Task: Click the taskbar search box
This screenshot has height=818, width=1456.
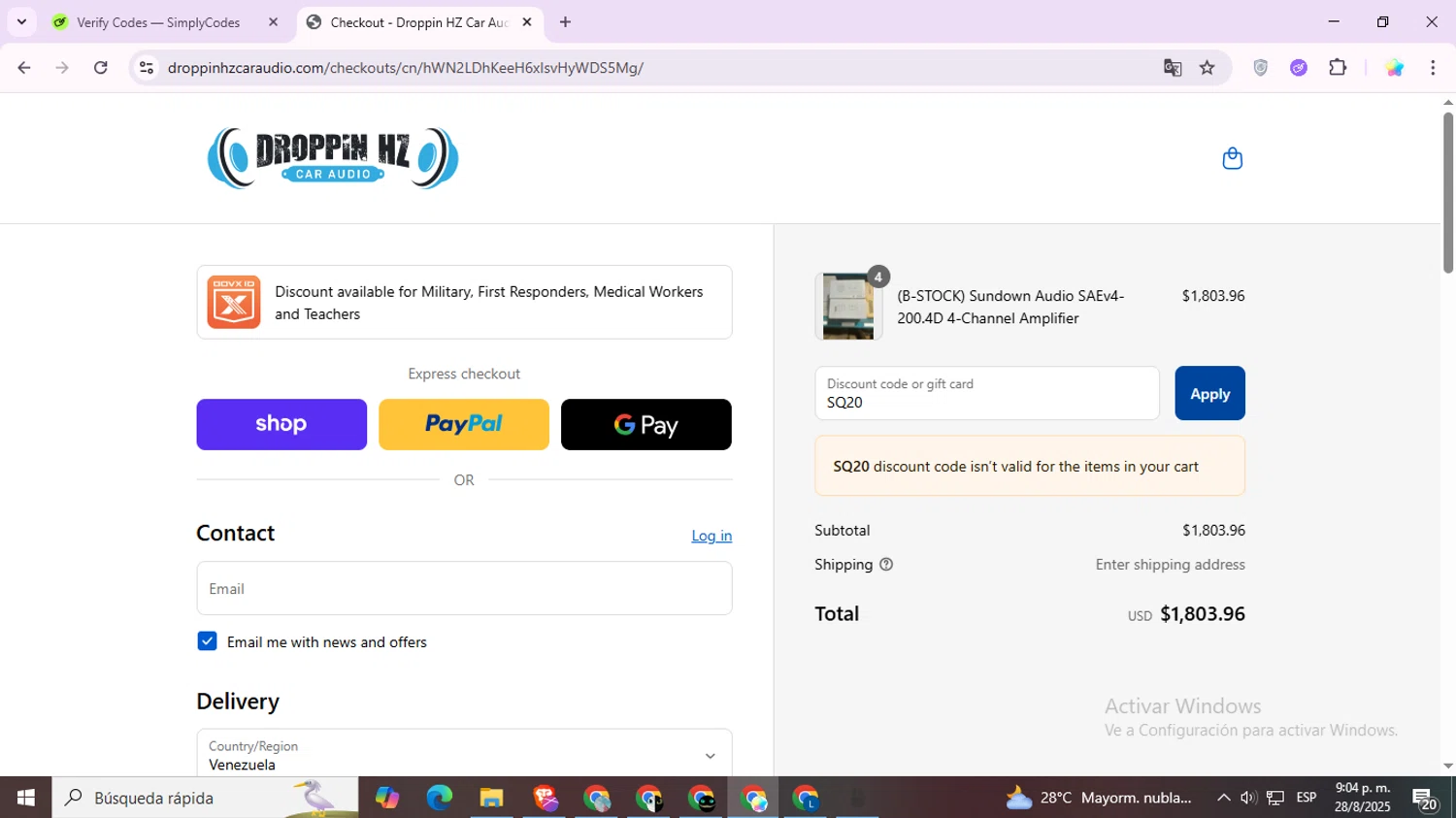Action: pyautogui.click(x=205, y=798)
